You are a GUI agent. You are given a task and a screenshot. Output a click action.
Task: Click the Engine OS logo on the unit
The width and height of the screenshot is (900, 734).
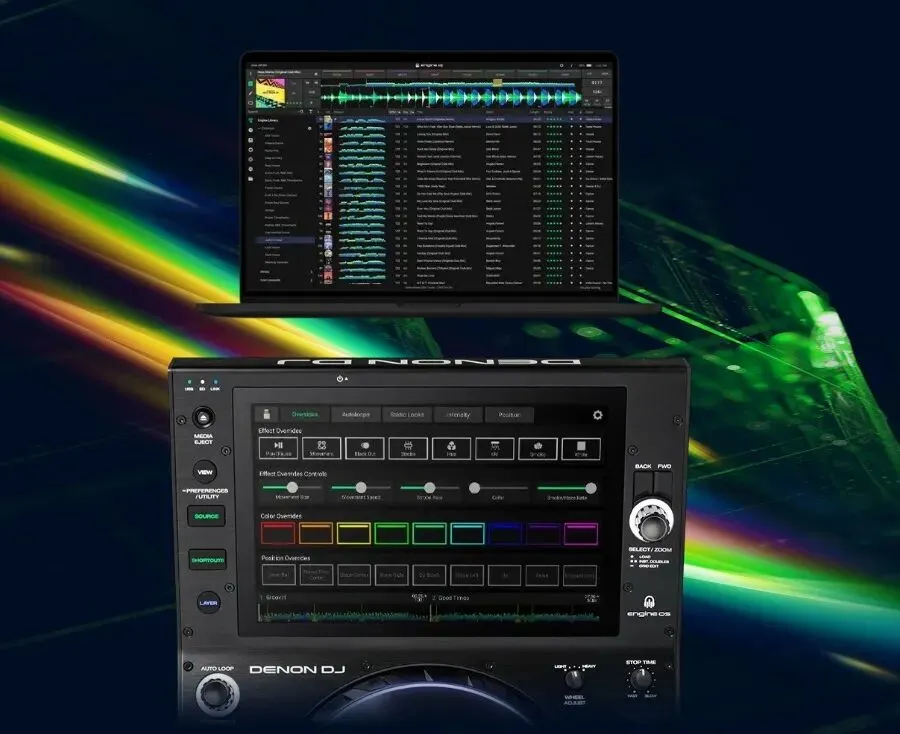coord(649,607)
